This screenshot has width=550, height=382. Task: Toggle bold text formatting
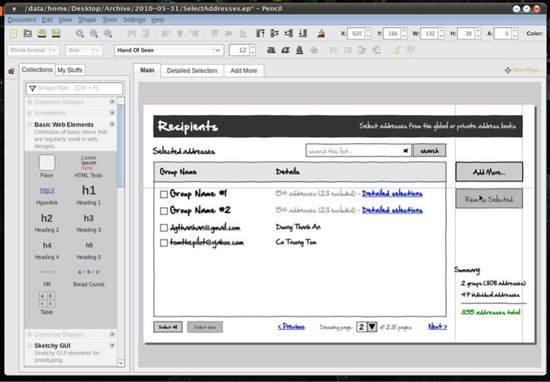pos(271,50)
